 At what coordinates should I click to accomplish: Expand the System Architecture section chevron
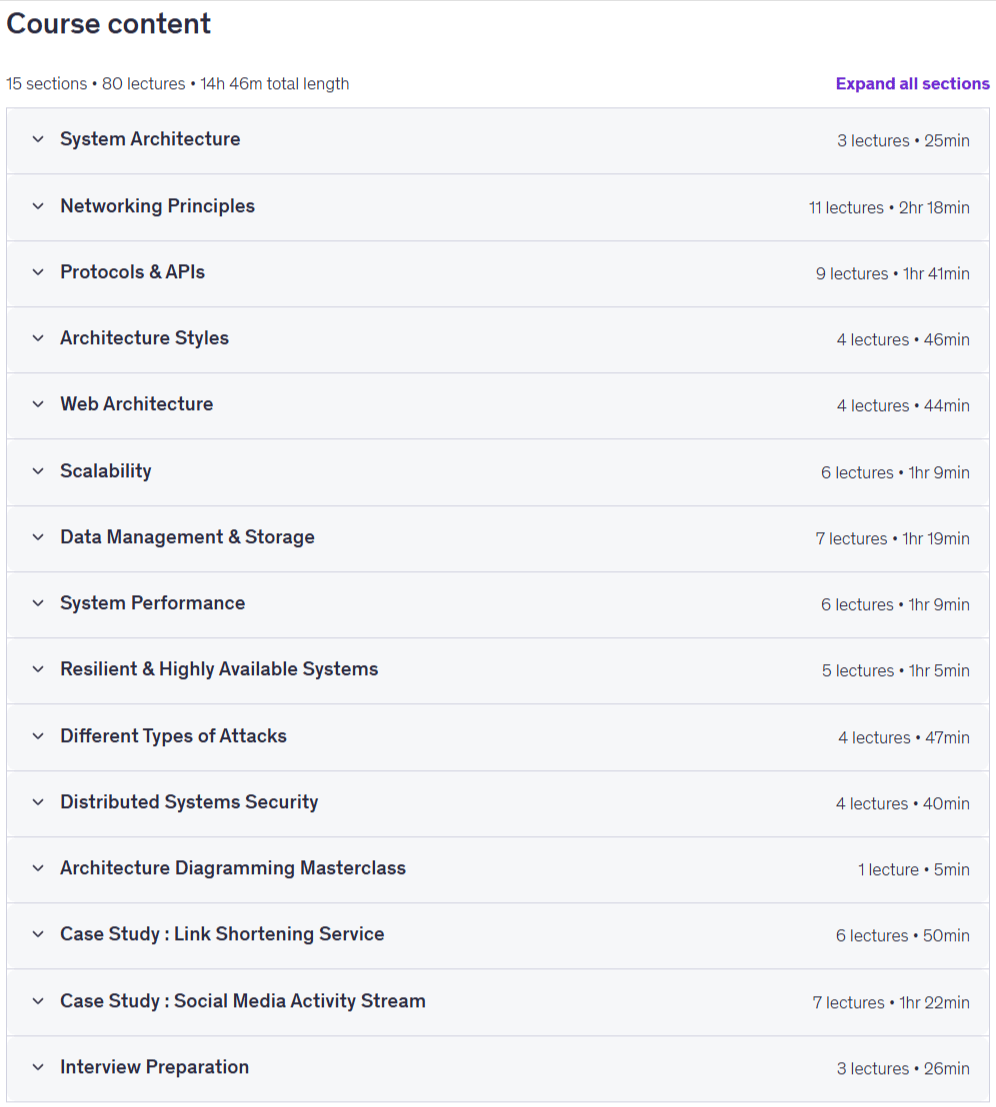pyautogui.click(x=38, y=140)
